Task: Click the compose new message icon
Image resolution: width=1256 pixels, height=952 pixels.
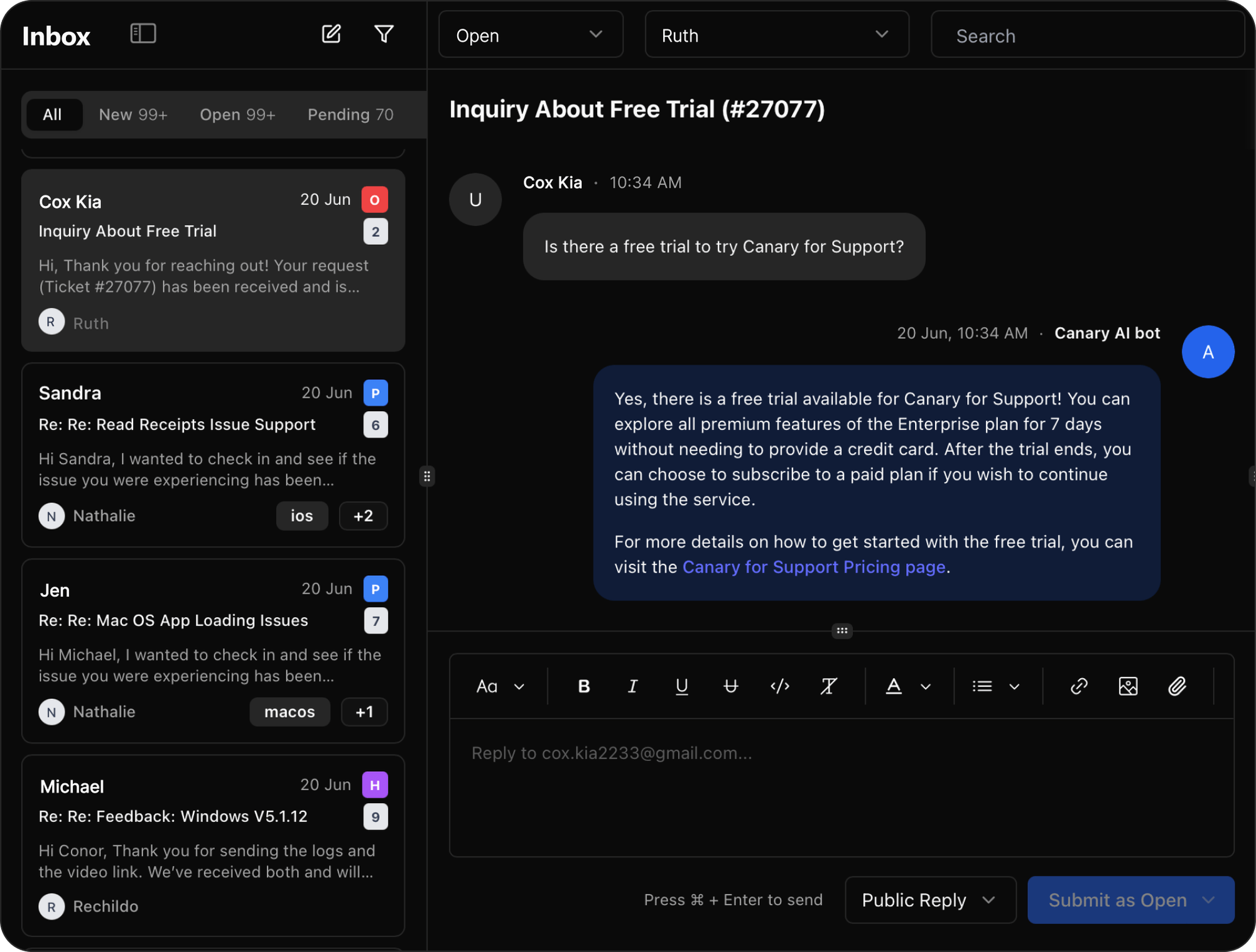Action: [331, 33]
